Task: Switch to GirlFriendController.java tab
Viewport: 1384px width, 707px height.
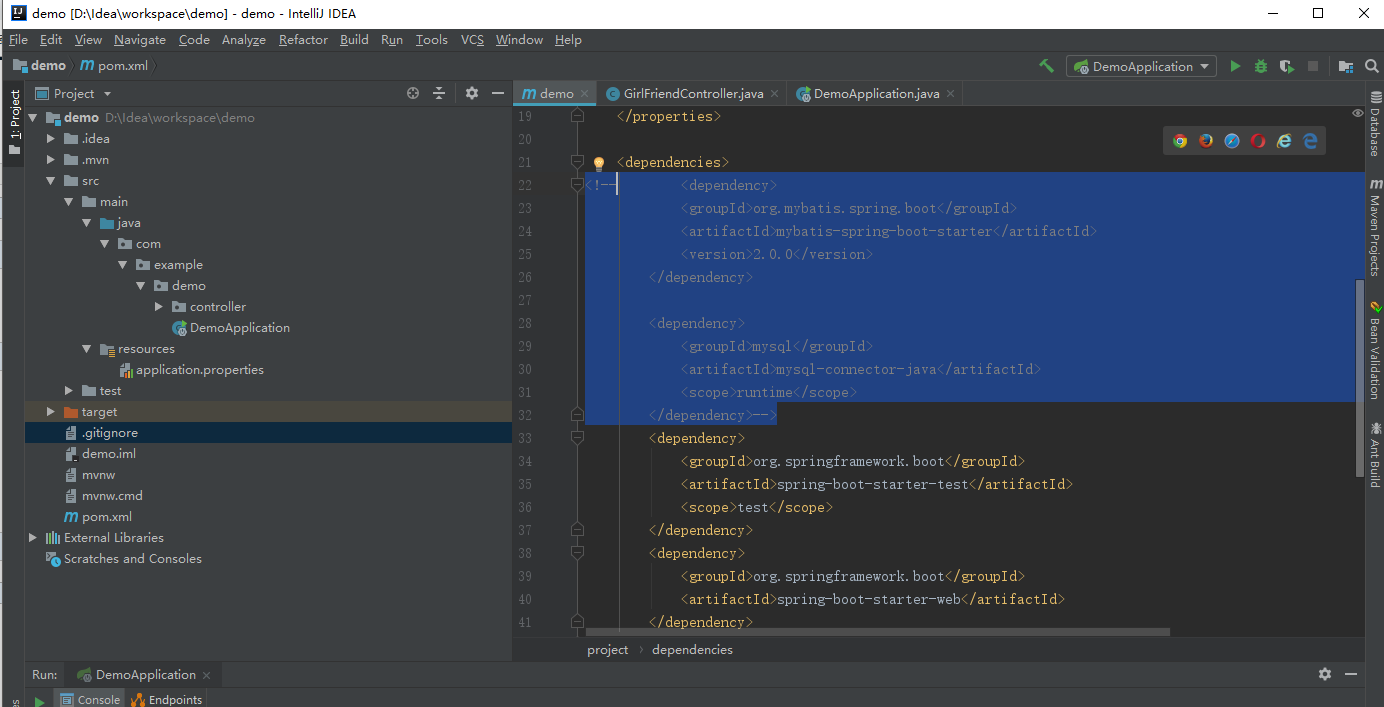Action: pos(693,93)
